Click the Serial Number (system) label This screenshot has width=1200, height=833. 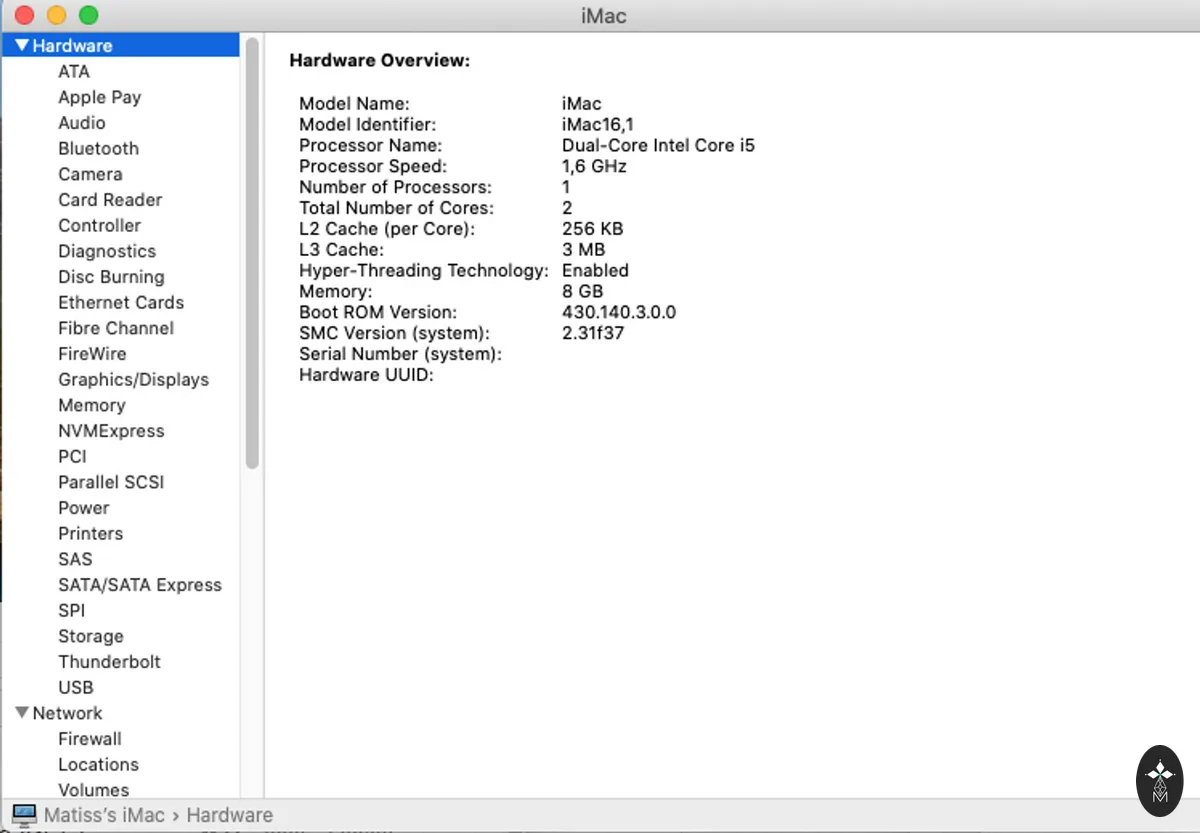[400, 354]
